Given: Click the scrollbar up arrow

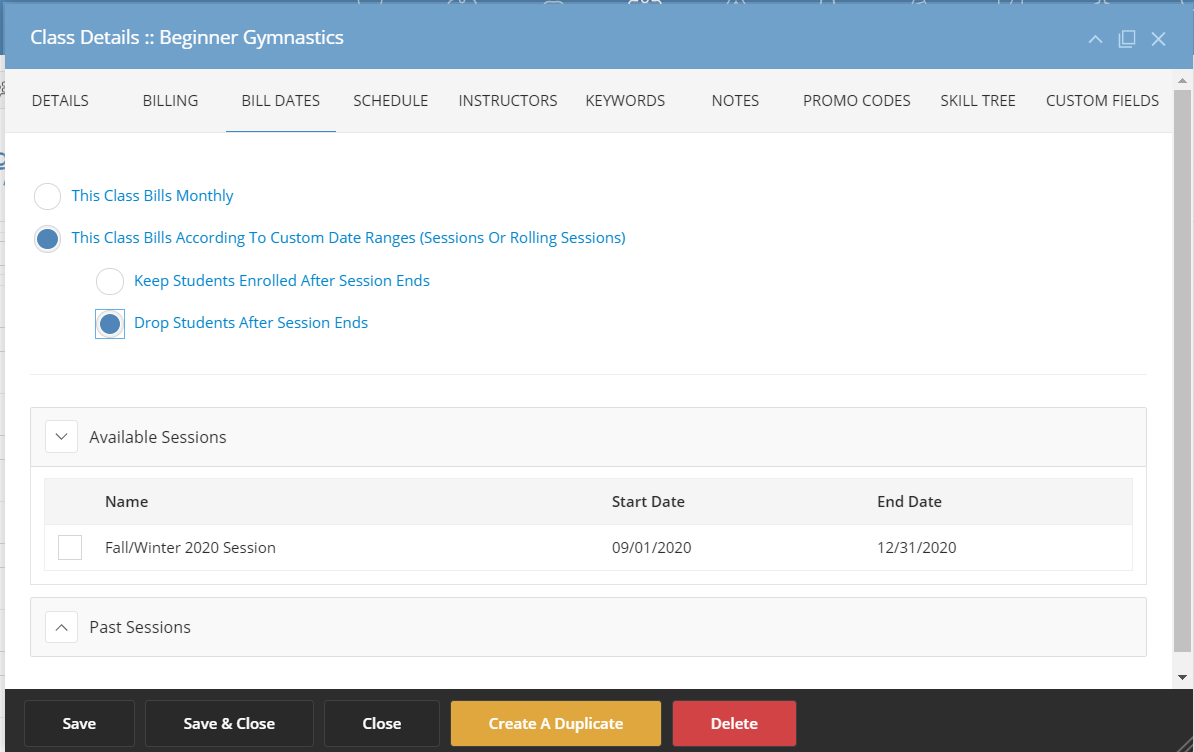Looking at the screenshot, I should [x=1182, y=80].
